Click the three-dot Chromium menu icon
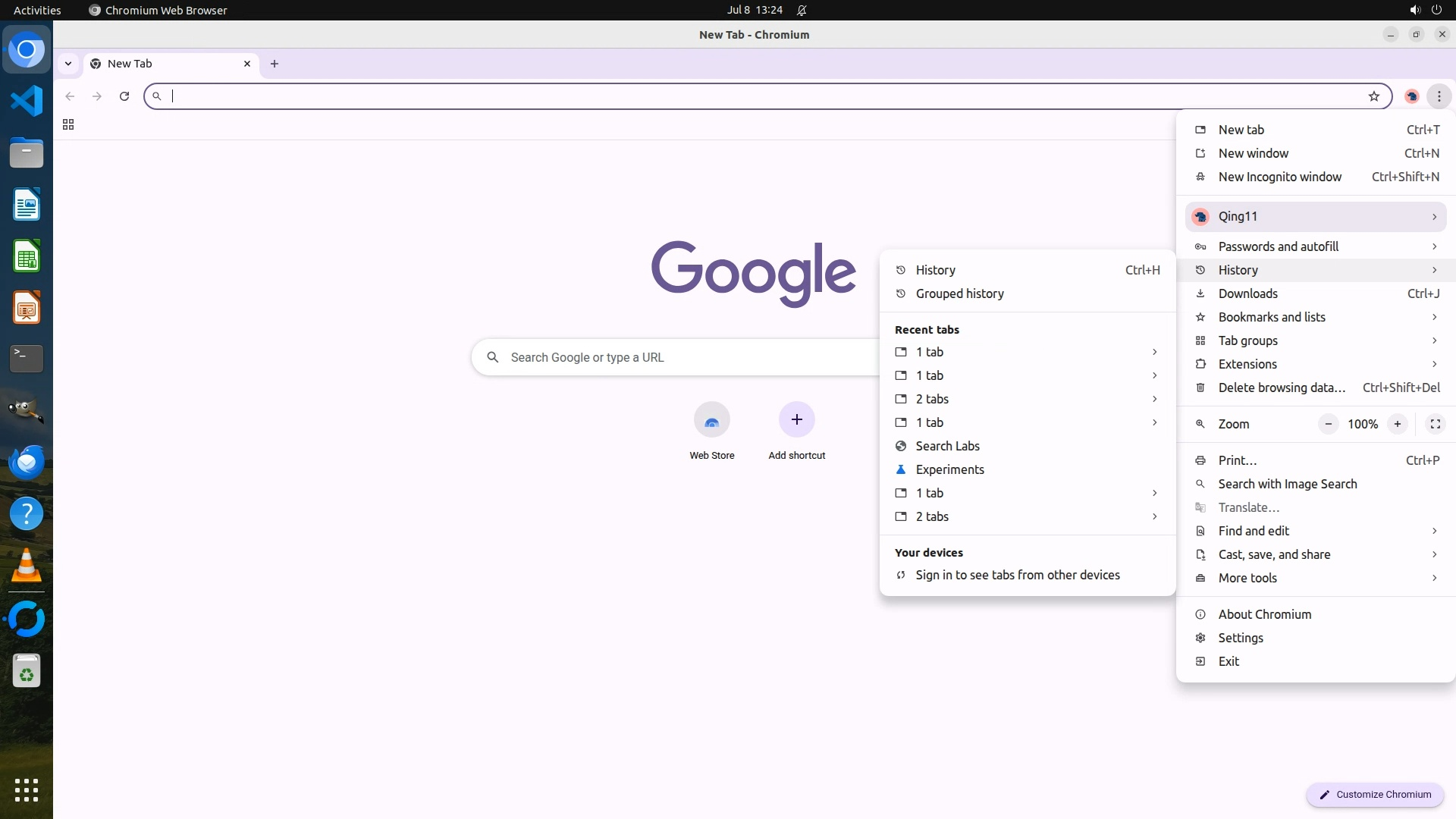1456x819 pixels. click(1439, 96)
